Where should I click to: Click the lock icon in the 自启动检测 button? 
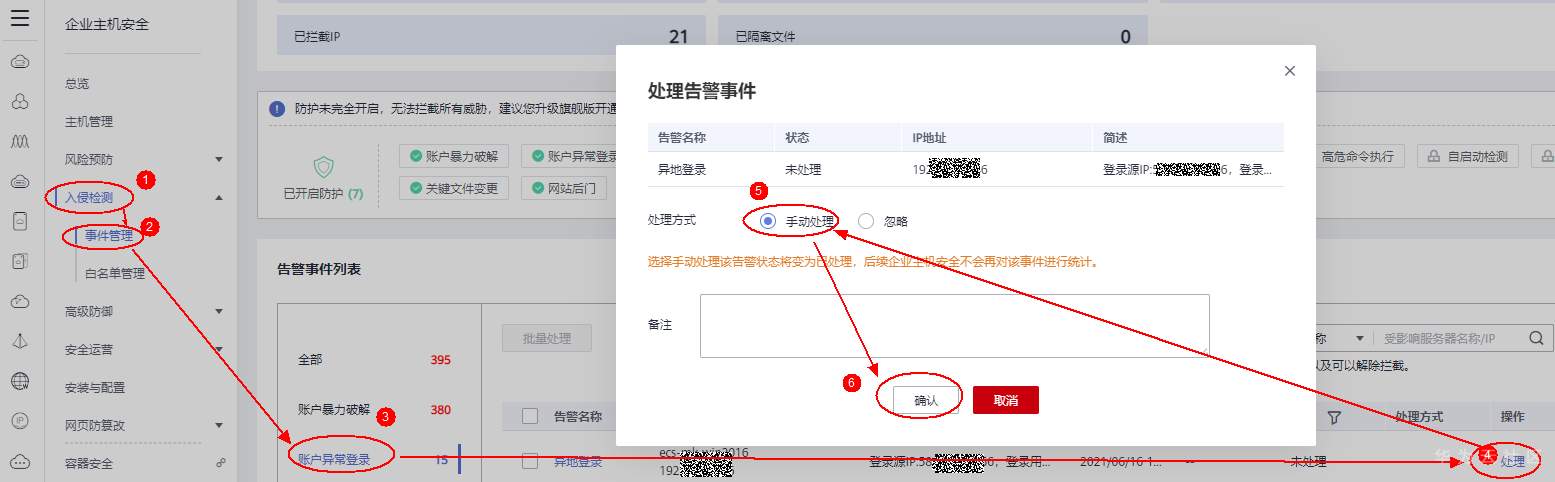point(1434,156)
